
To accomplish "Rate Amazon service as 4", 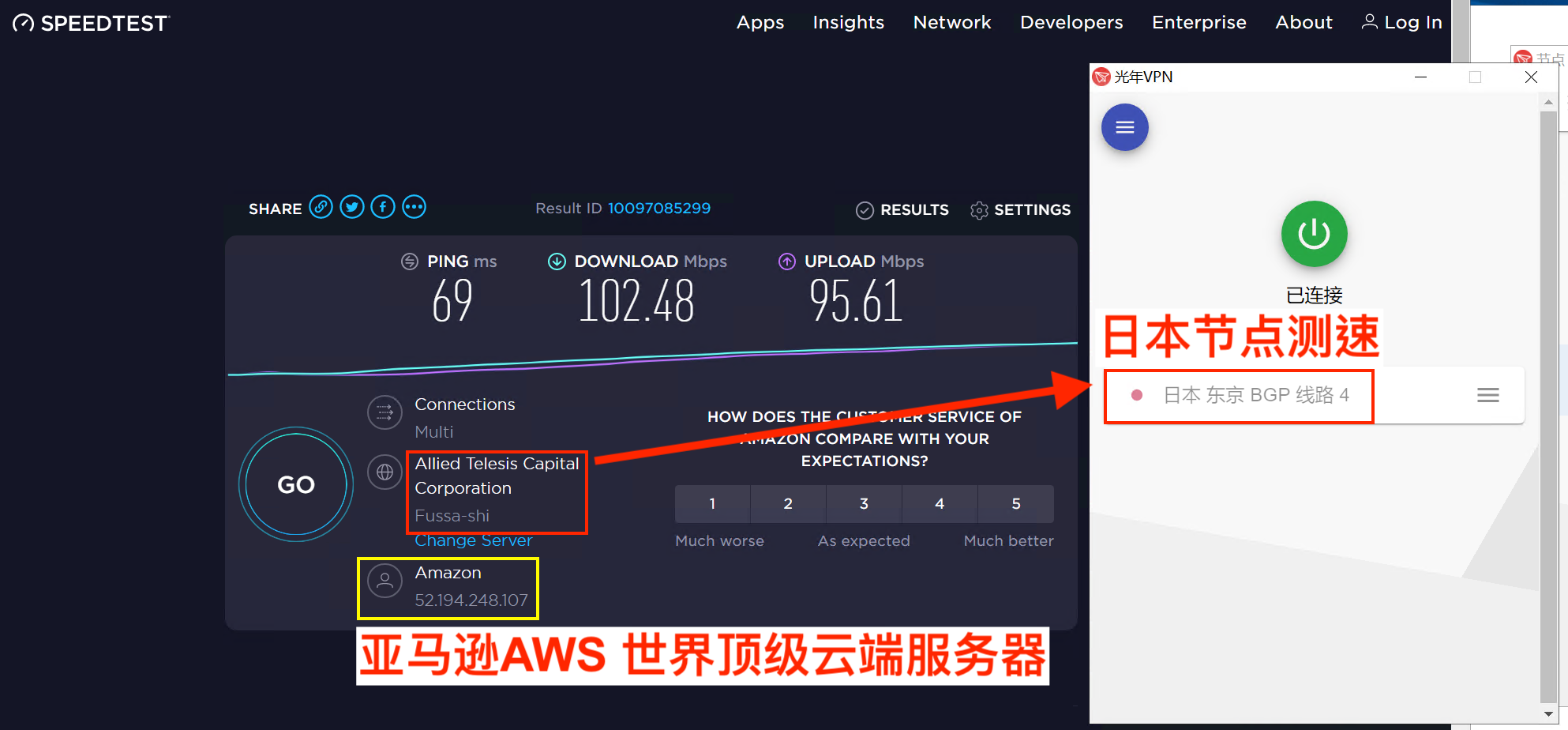I will click(940, 504).
